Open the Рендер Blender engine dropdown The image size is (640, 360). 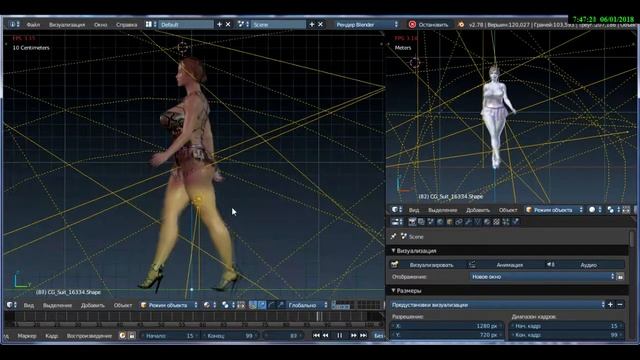click(367, 24)
